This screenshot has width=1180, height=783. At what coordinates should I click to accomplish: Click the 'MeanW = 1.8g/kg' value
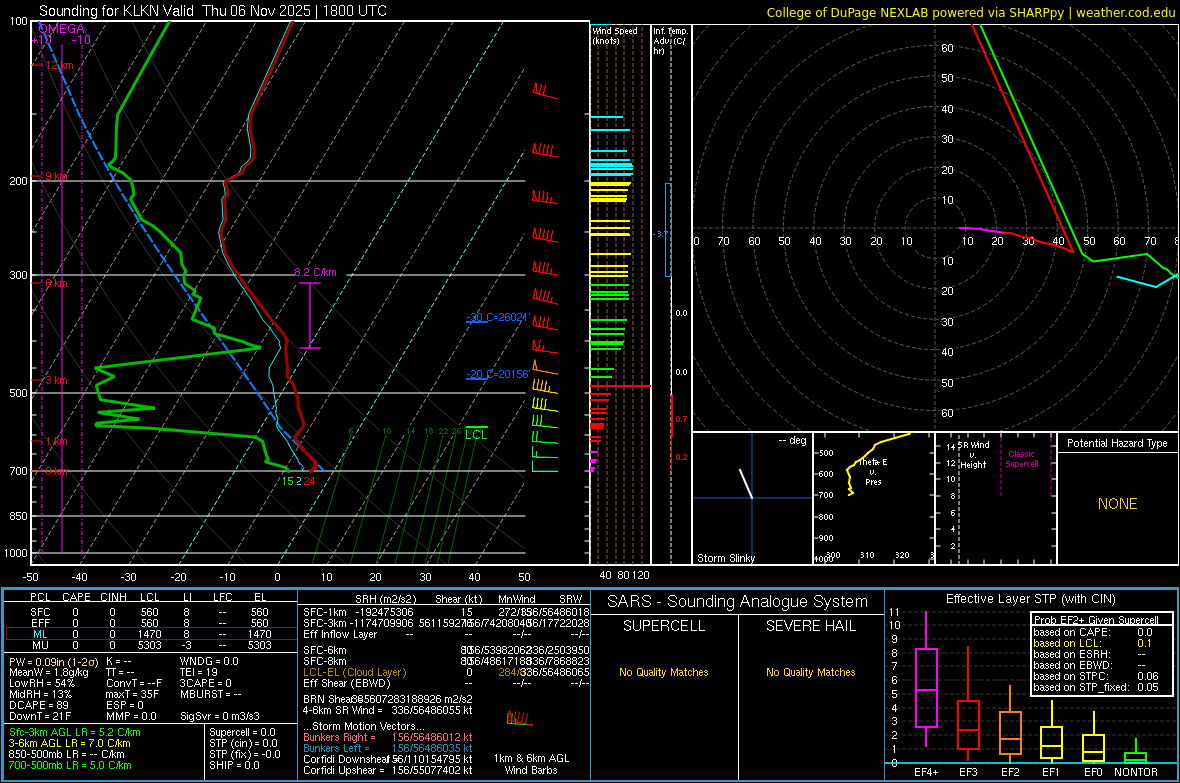pos(48,672)
